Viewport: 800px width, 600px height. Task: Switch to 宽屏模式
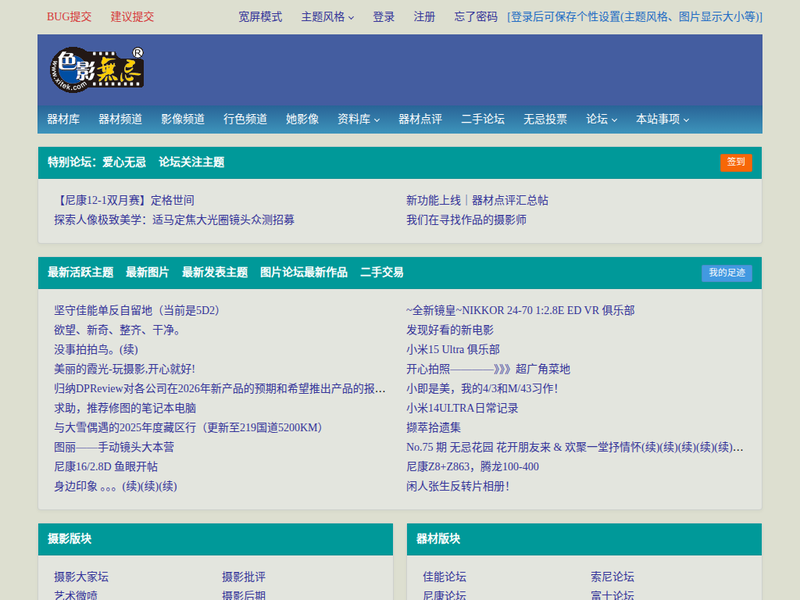(260, 17)
